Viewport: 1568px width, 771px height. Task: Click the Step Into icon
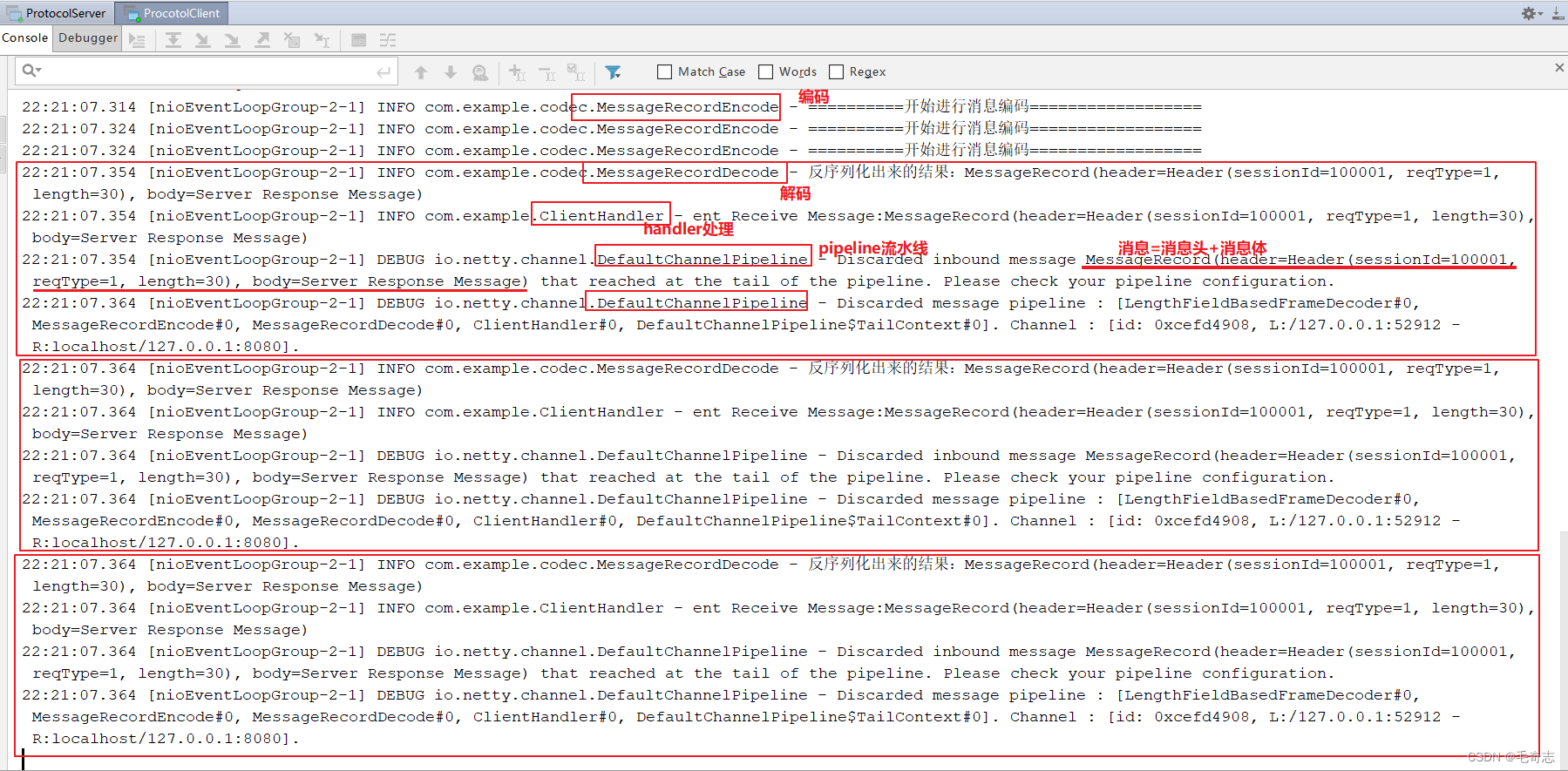(x=202, y=40)
